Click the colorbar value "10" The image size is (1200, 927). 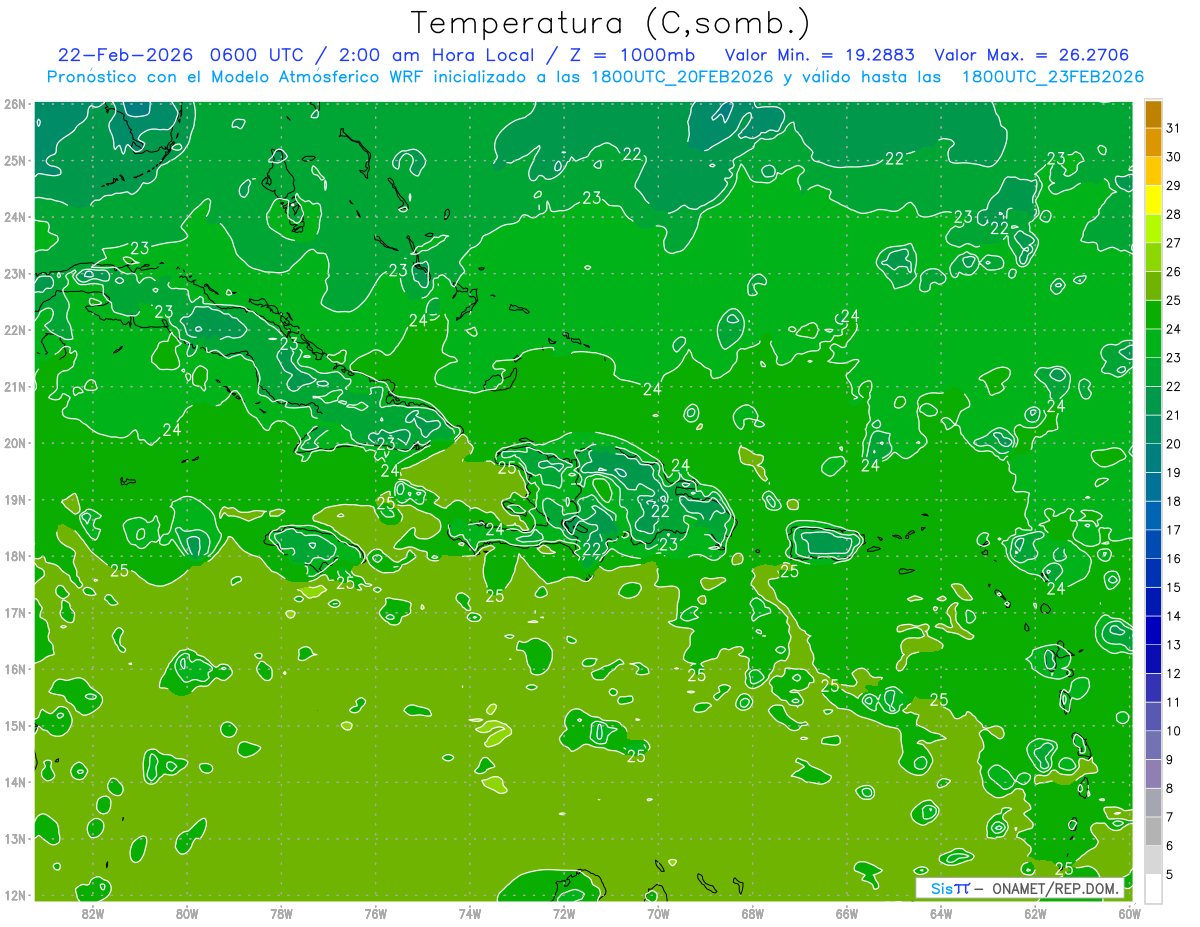coord(1174,731)
